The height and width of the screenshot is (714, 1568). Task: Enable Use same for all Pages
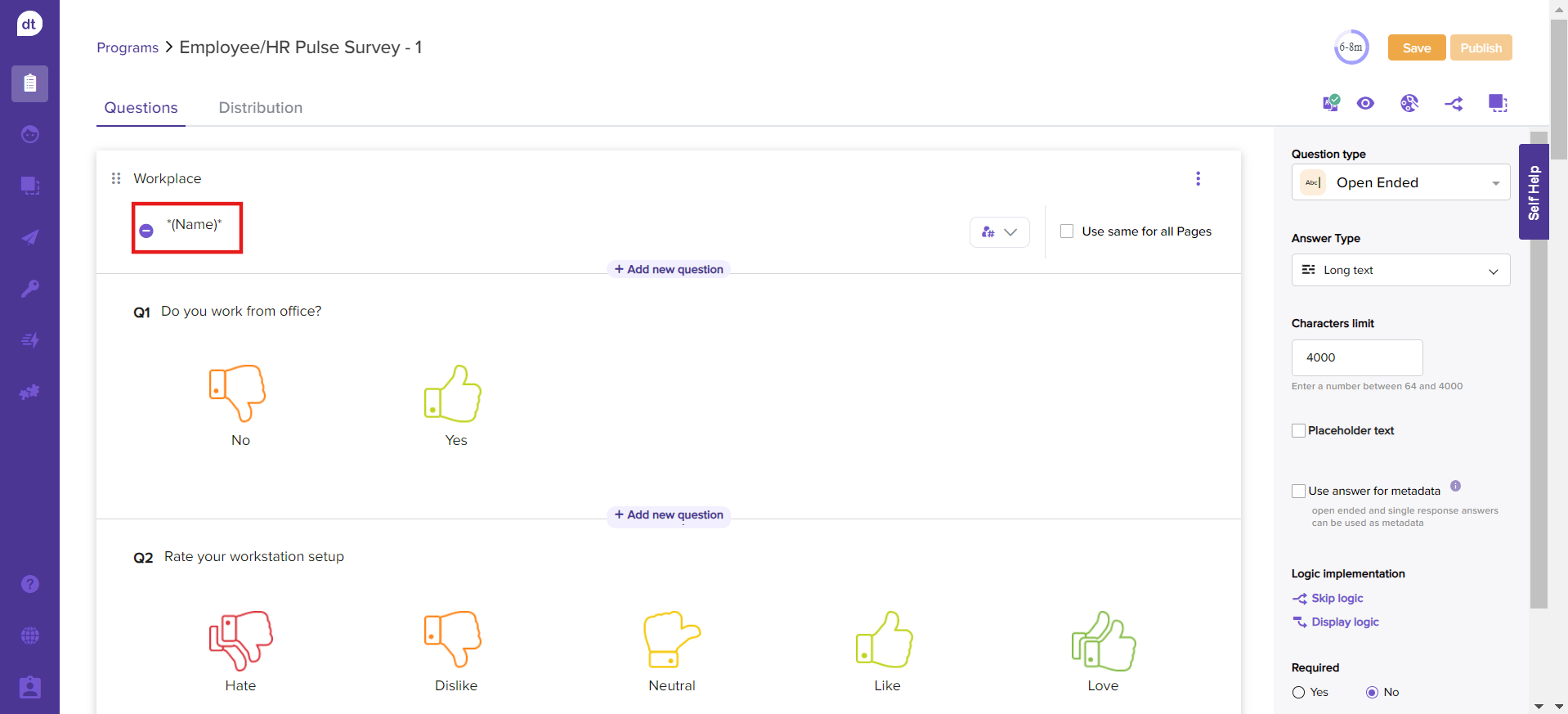click(1067, 231)
